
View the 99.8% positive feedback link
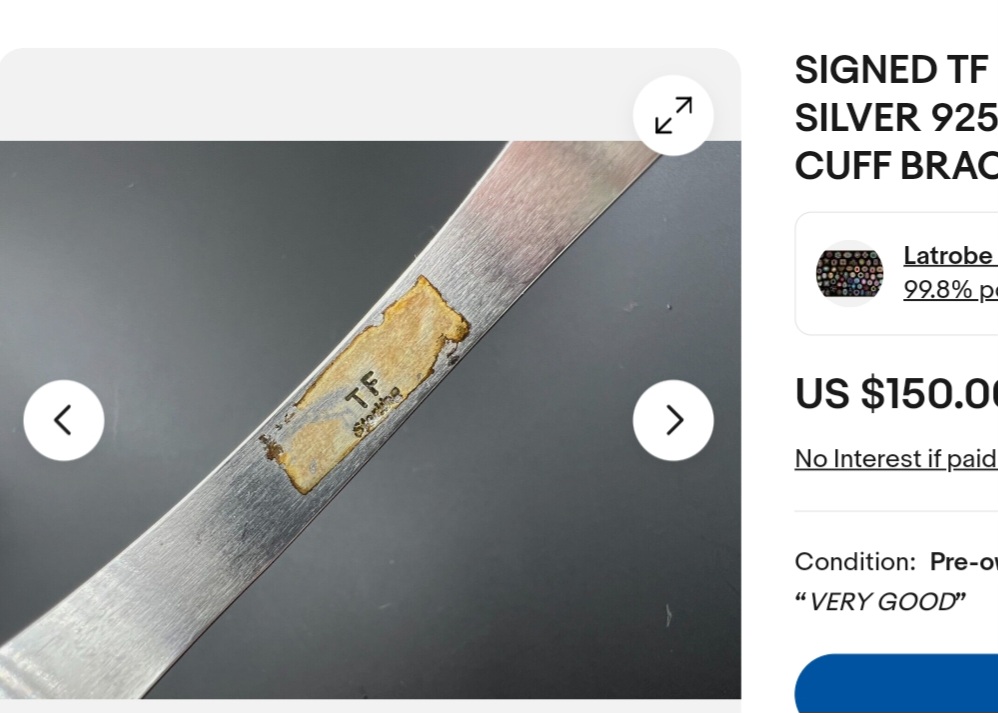pyautogui.click(x=950, y=290)
